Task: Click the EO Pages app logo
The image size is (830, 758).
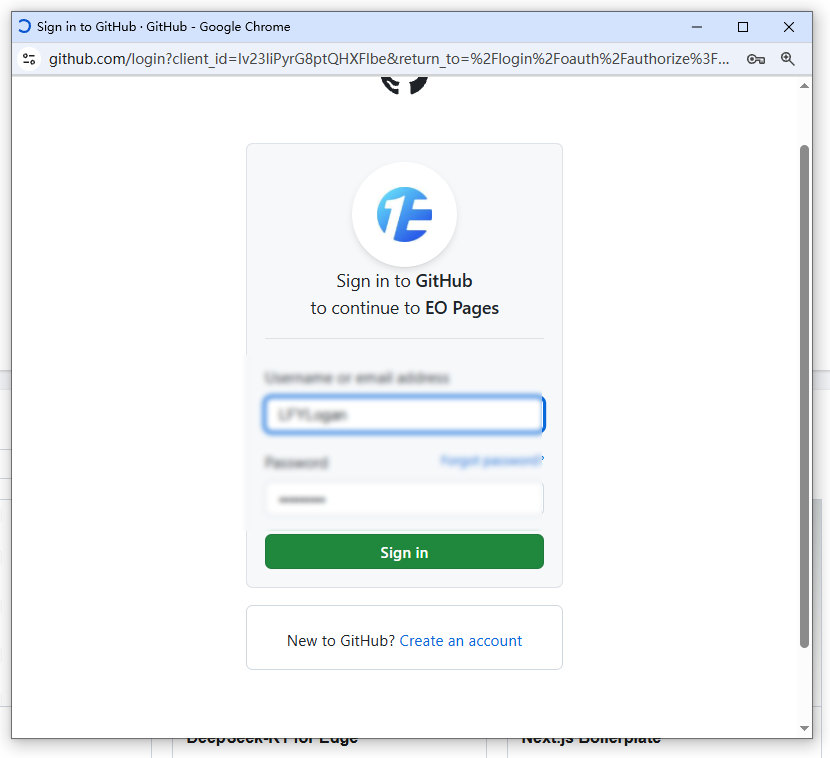Action: coord(404,214)
